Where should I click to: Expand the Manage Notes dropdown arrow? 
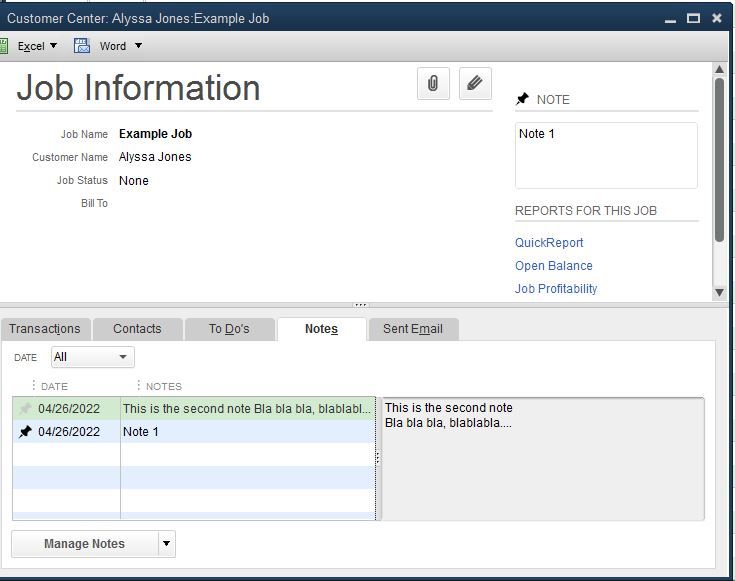click(166, 543)
